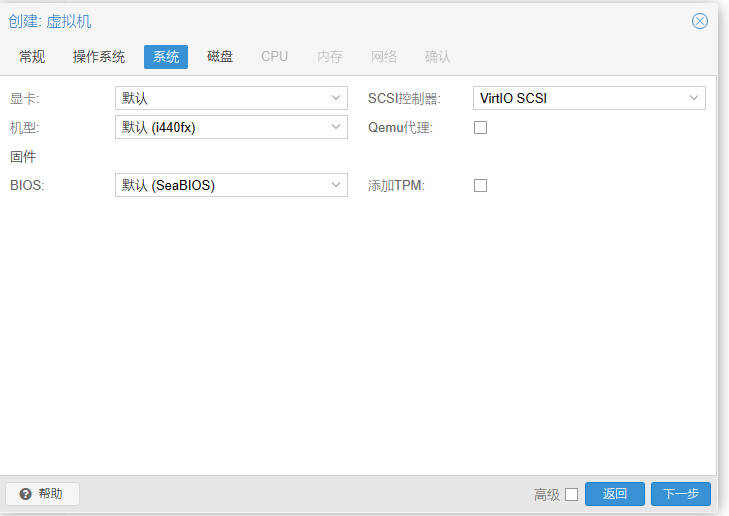Click the 返回 button
Viewport: 729px width, 516px height.
(615, 494)
